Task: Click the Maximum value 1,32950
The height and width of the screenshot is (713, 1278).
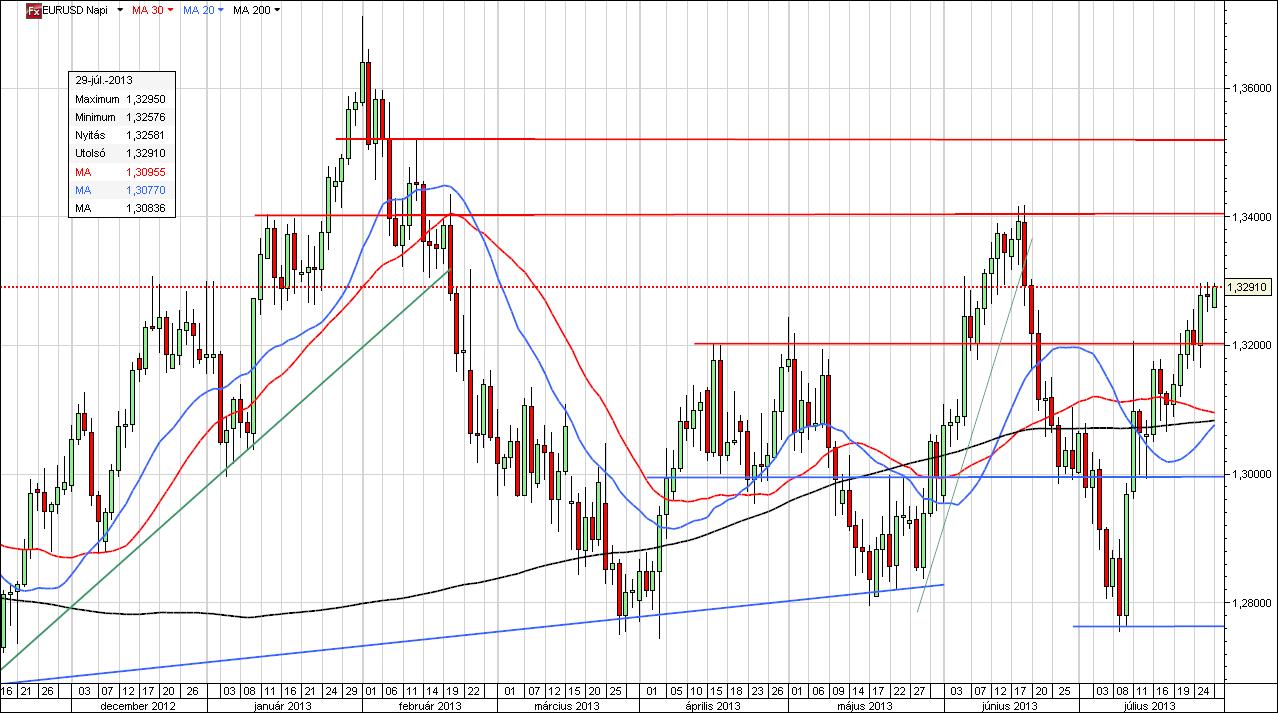Action: tap(145, 99)
